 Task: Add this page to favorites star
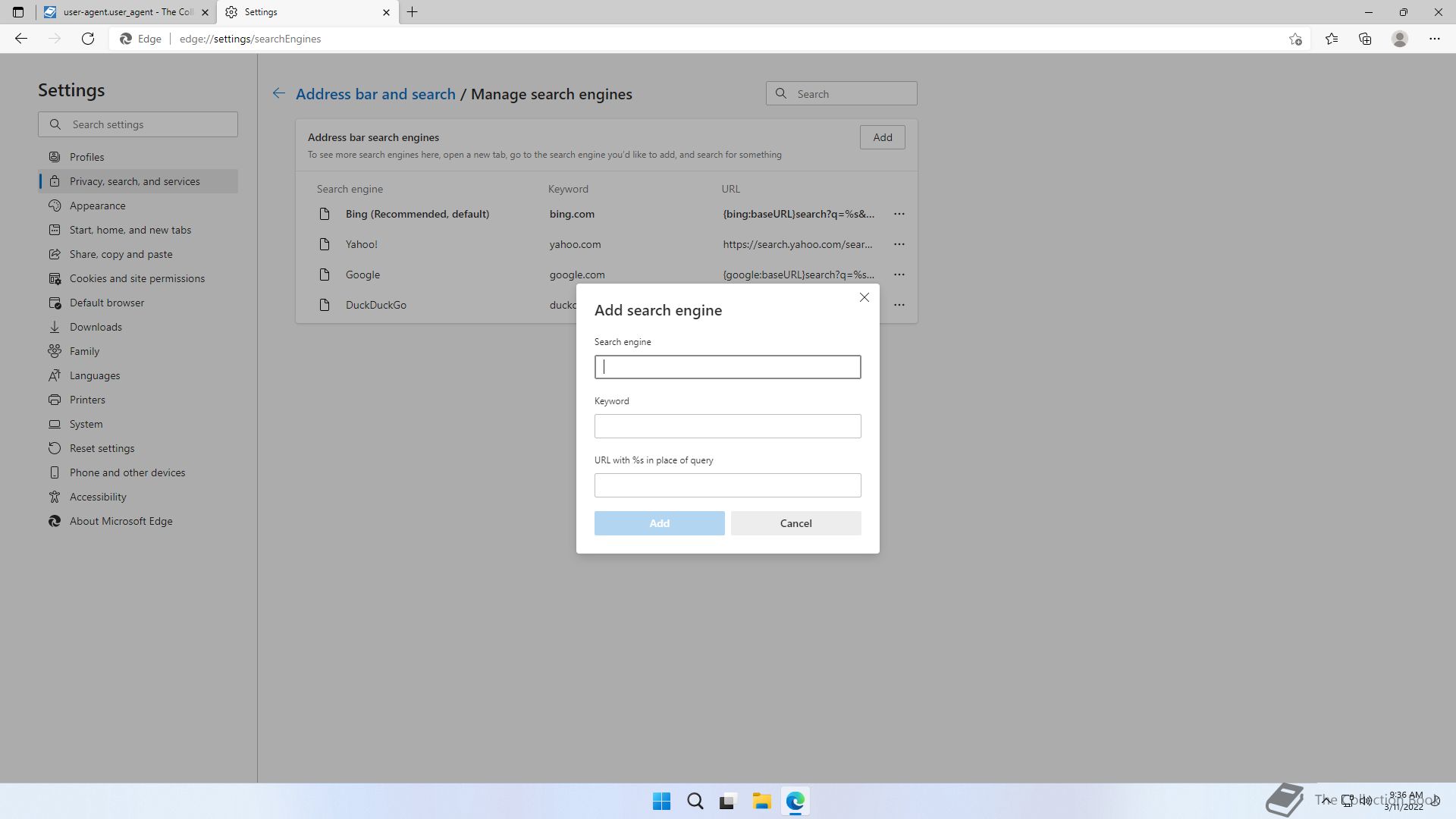tap(1295, 39)
